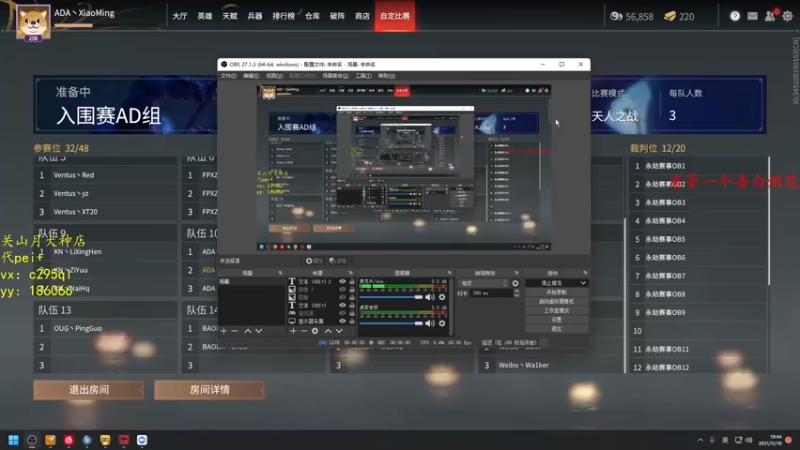Toggle visibility of 文本 (GDI+) 2 source
The height and width of the screenshot is (450, 800).
pos(342,281)
